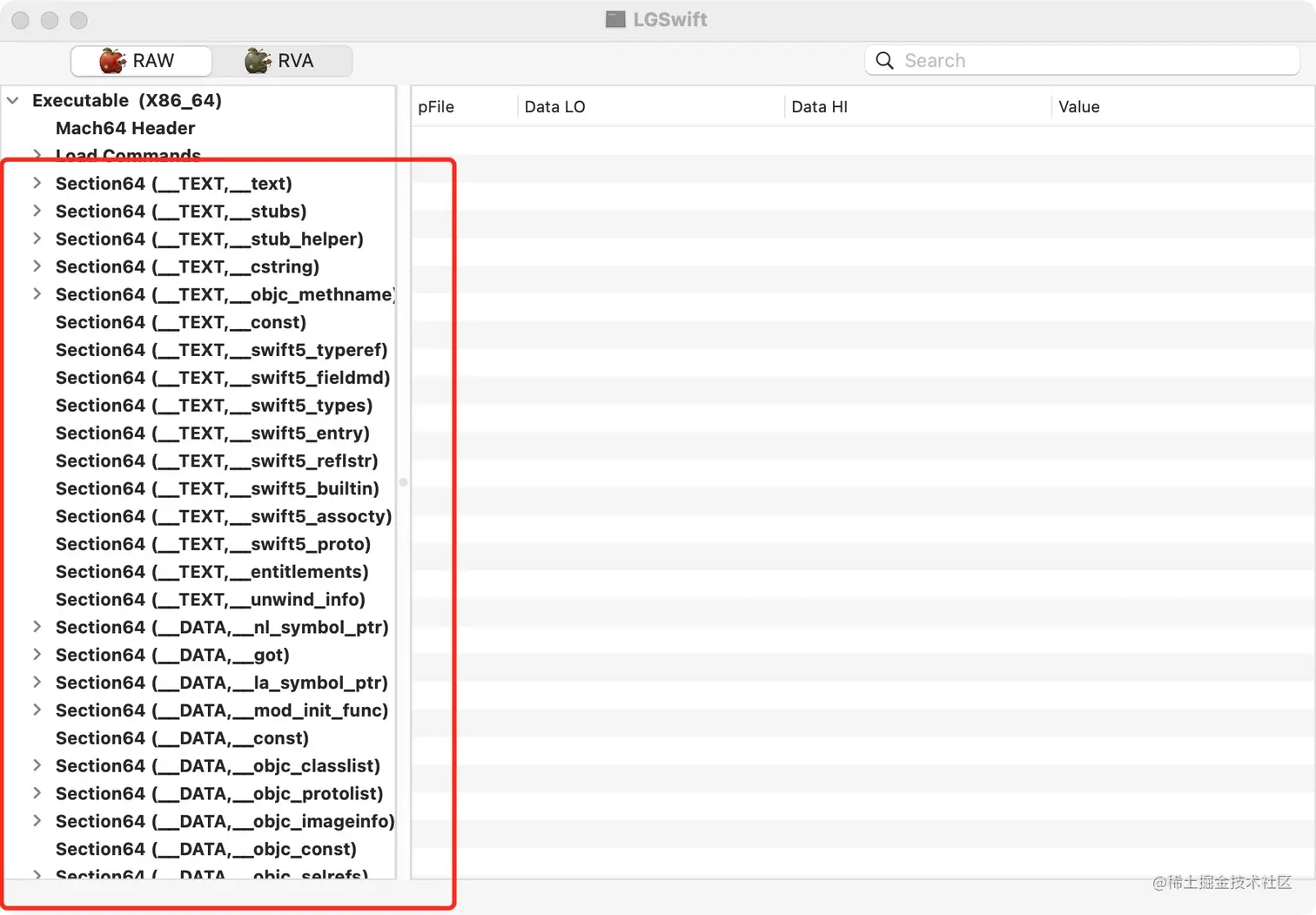Select Section64 (__TEXT,__cstring) row
1316x915 pixels.
click(x=199, y=267)
